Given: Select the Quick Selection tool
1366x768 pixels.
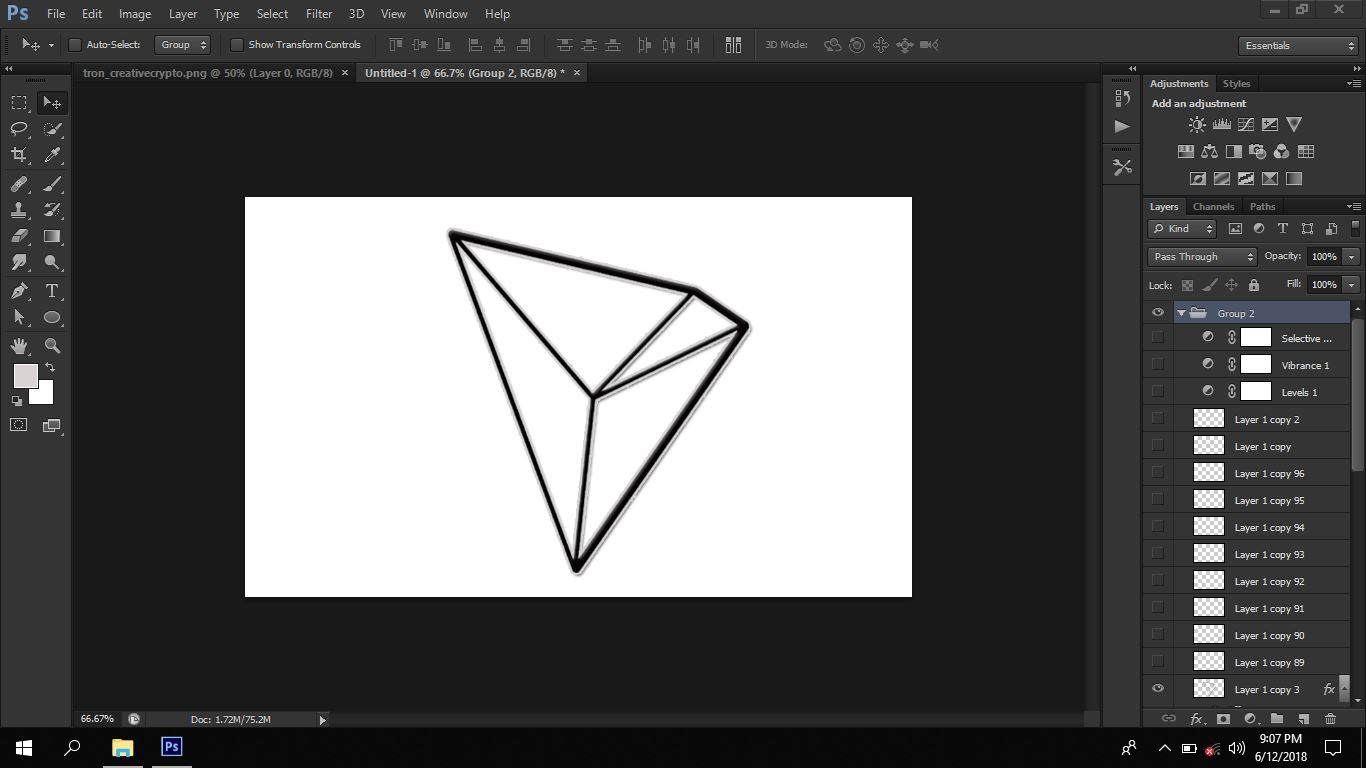Looking at the screenshot, I should pos(52,129).
